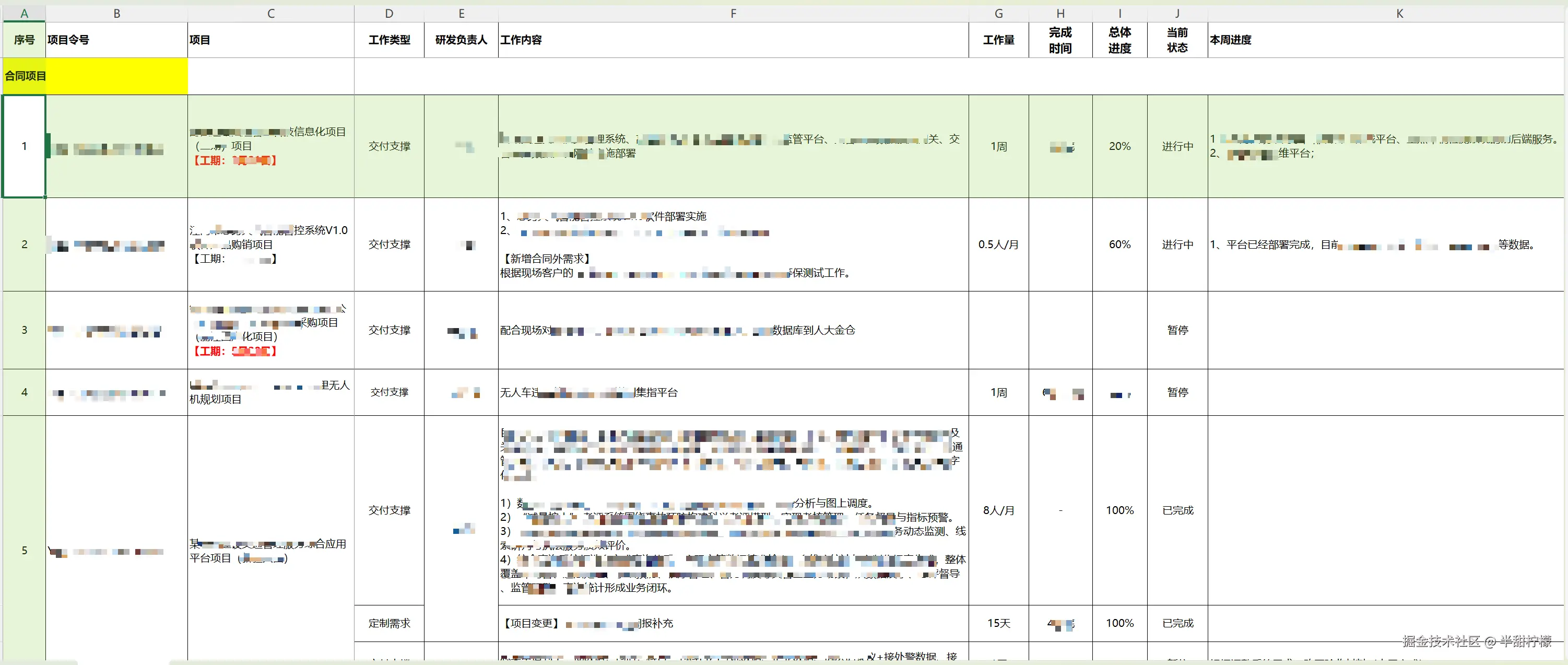Select the cell with sequence number 2
1568x665 pixels.
click(25, 244)
